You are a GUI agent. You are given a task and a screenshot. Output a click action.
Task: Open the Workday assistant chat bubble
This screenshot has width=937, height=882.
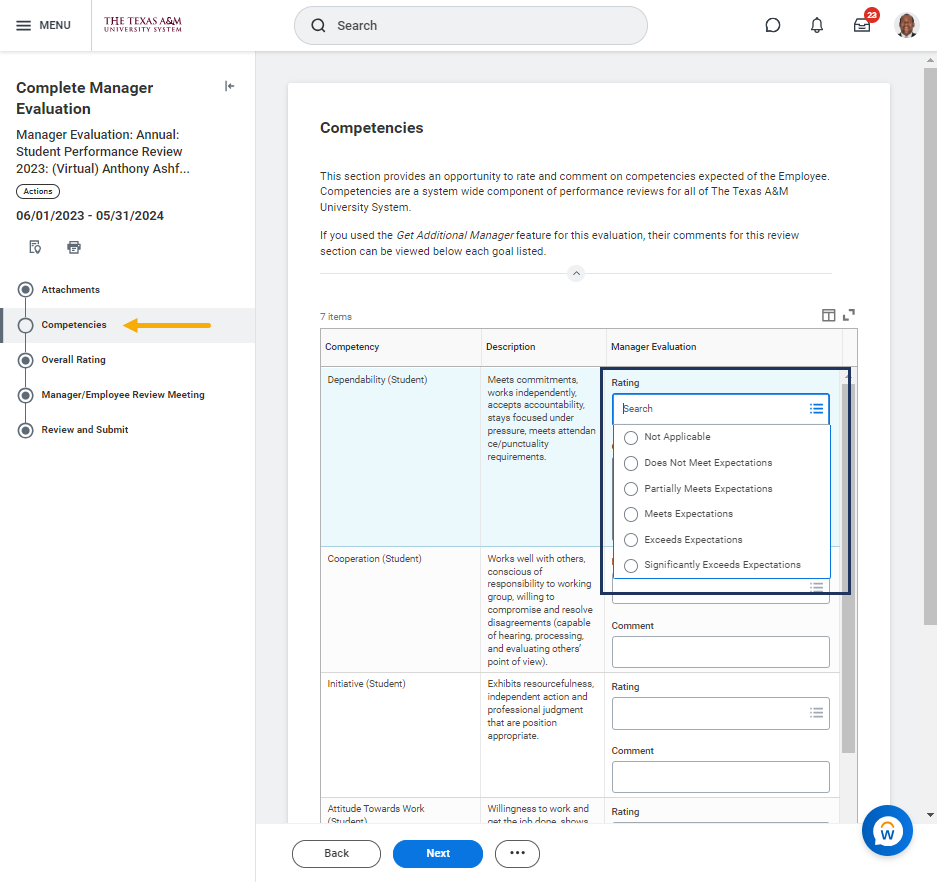[x=887, y=830]
